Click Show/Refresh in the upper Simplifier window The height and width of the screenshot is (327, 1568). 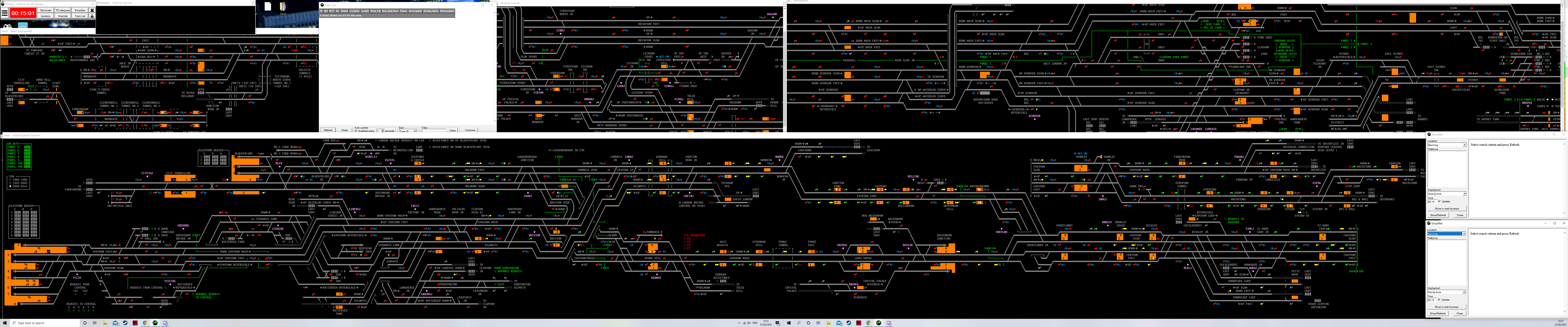click(x=1438, y=215)
